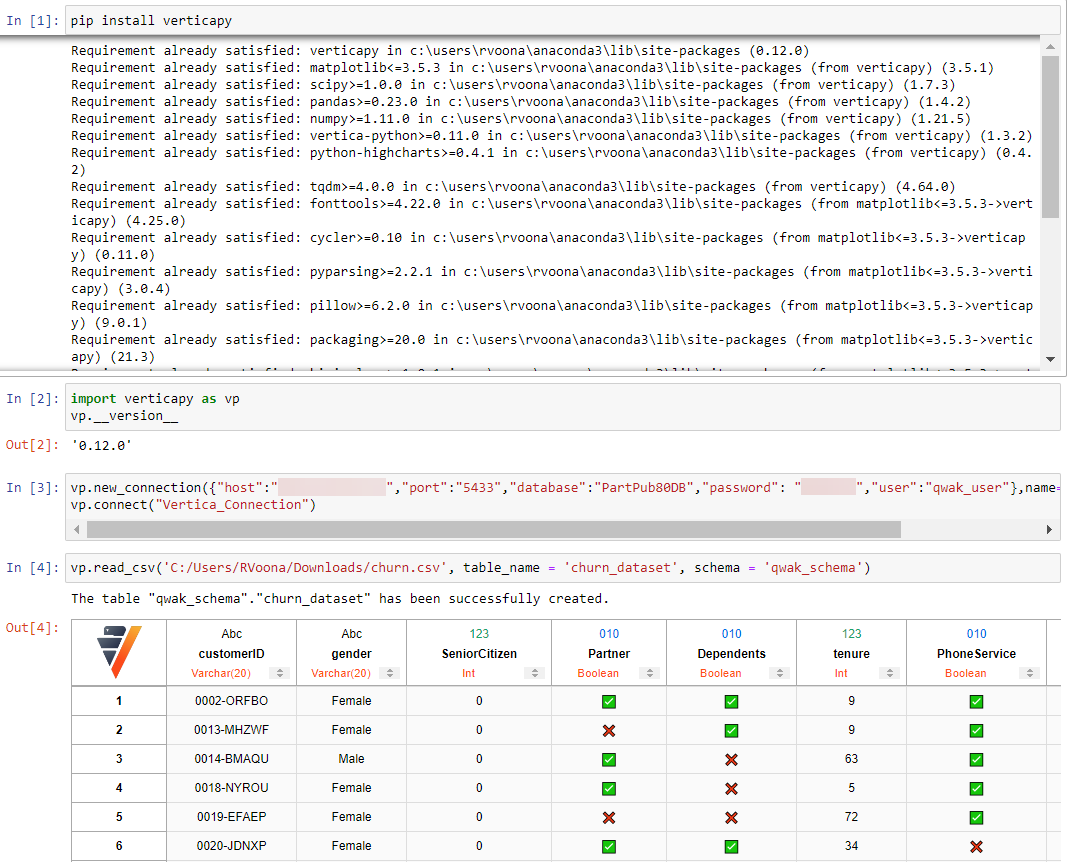This screenshot has width=1068, height=862.
Task: Click Dependents check mark in row 2
Action: click(732, 731)
